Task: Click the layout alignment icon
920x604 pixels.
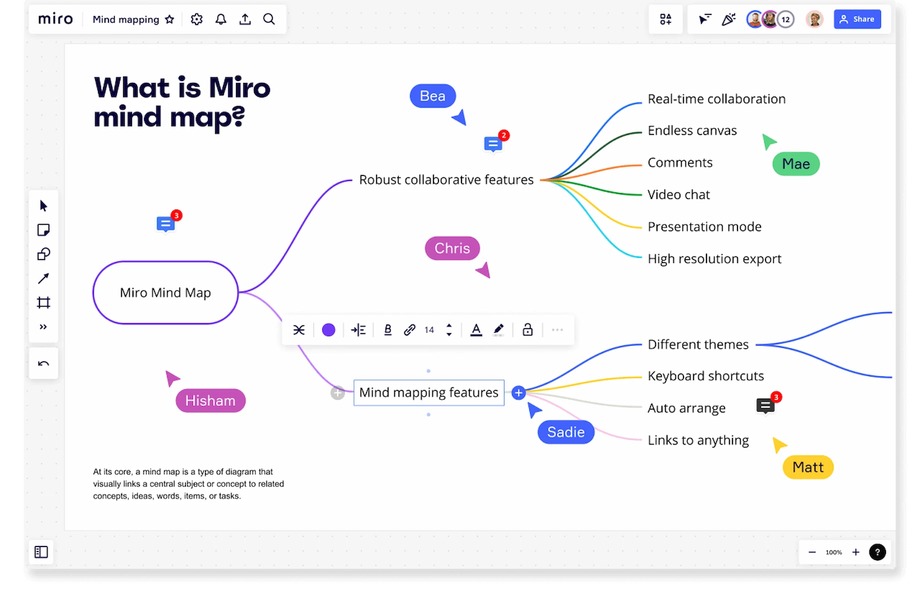Action: (358, 330)
